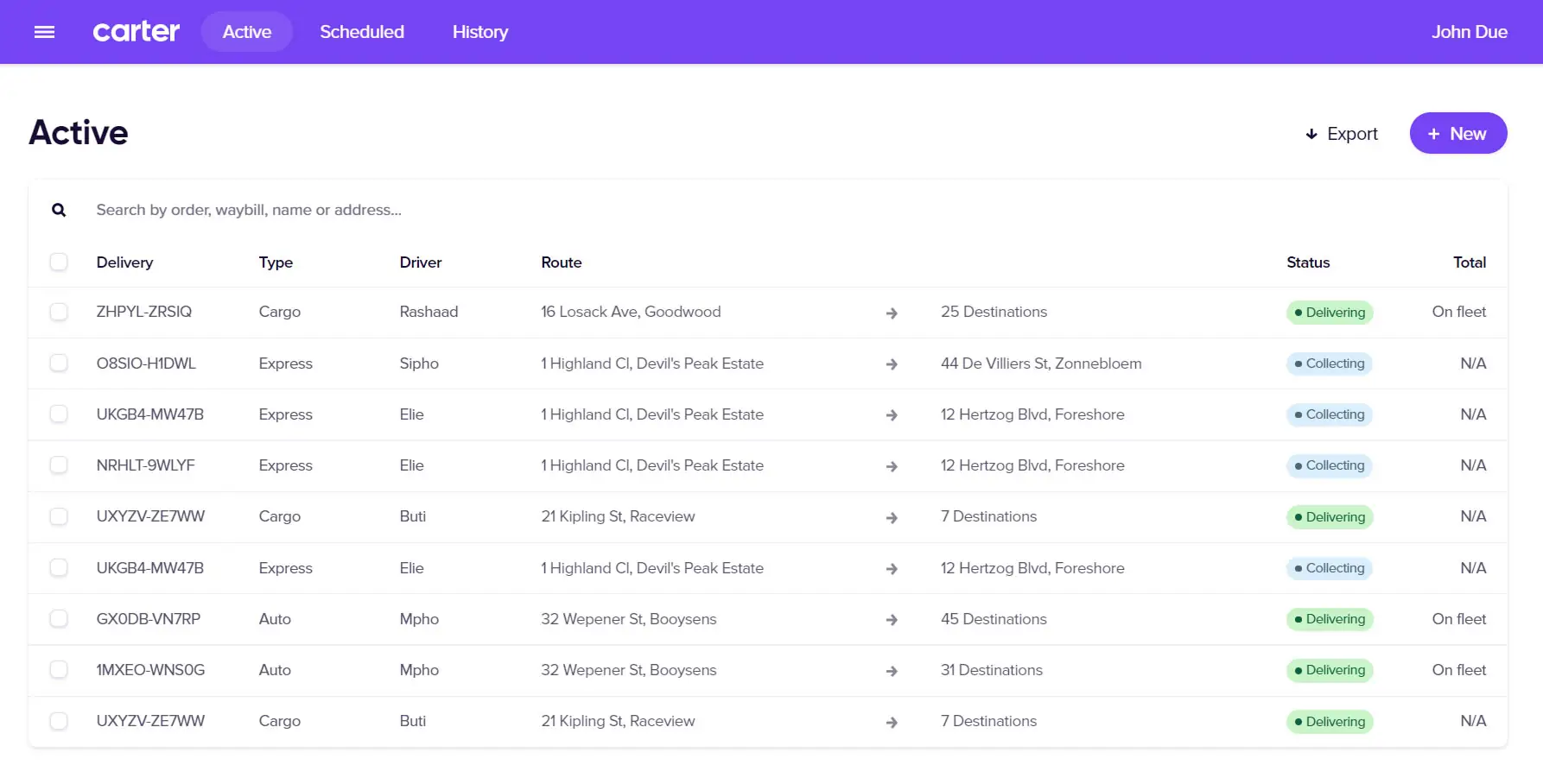Create a new delivery with New button

click(1457, 134)
